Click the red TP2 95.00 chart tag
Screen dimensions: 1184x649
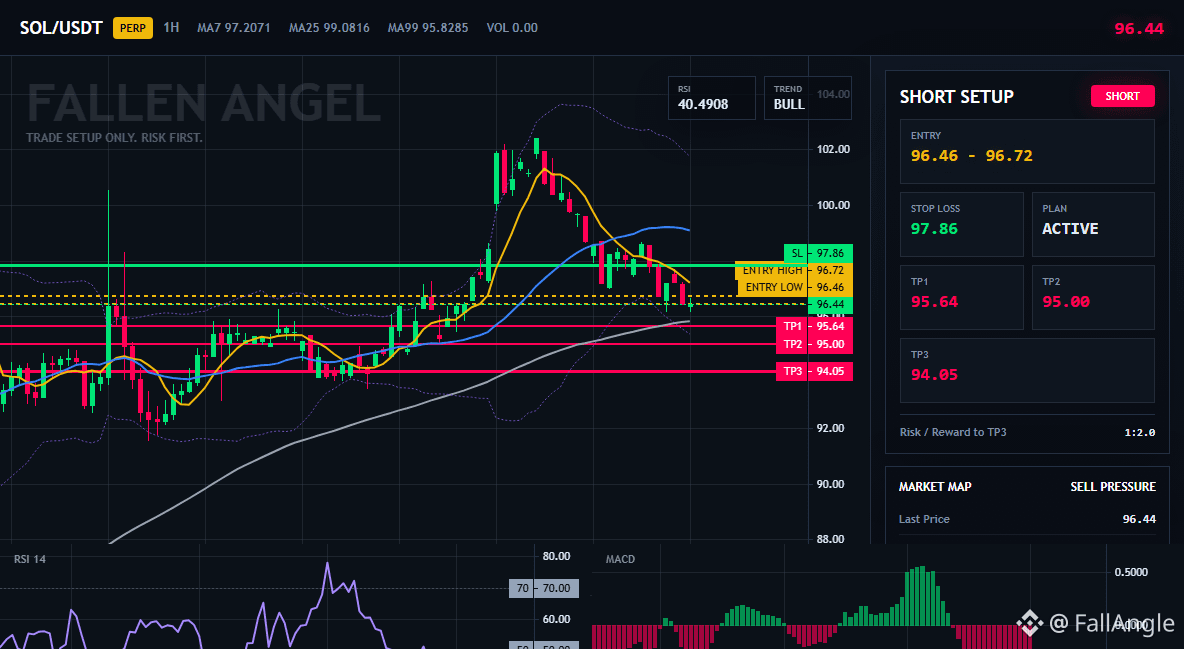(814, 345)
